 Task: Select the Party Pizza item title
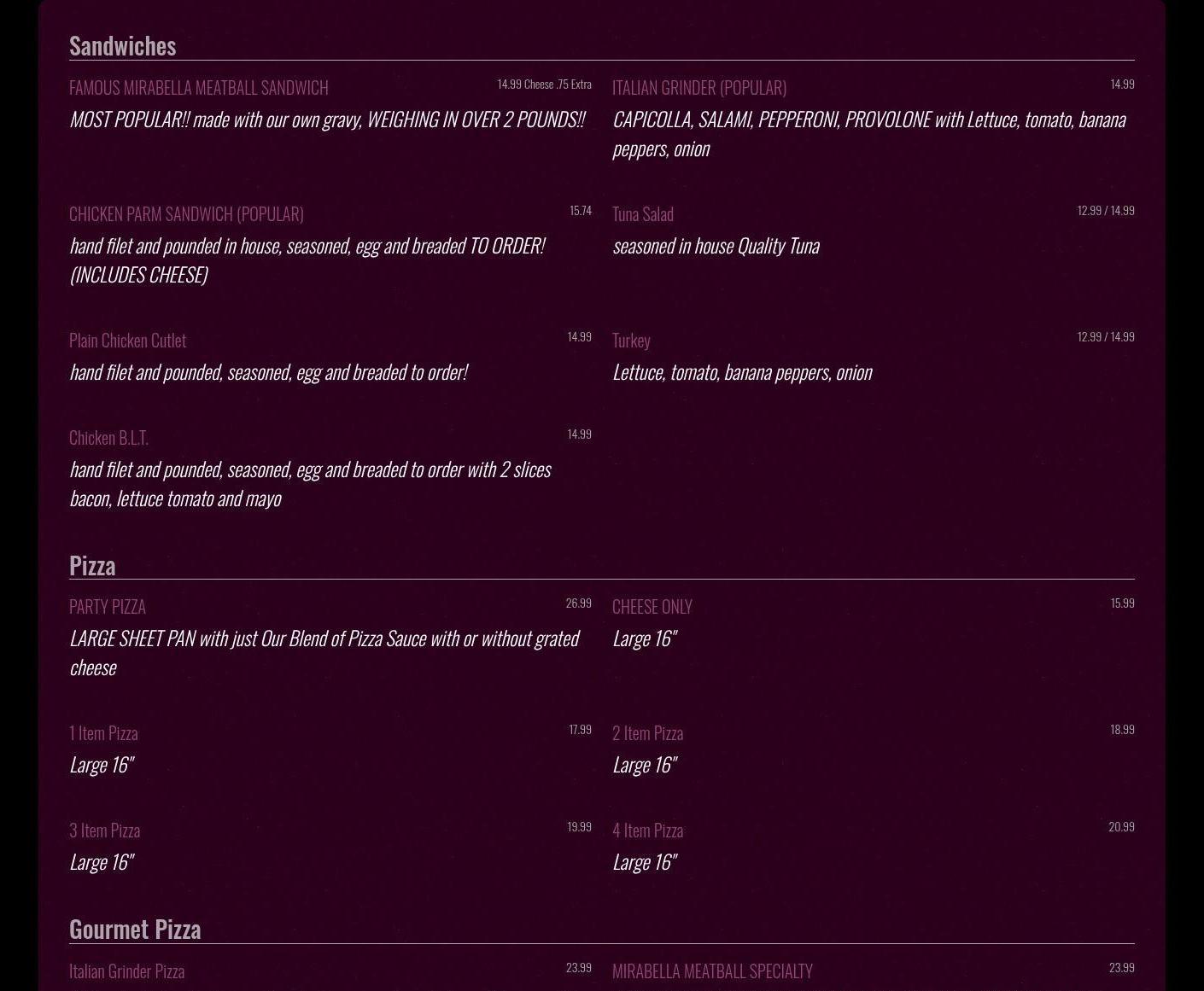tap(108, 607)
